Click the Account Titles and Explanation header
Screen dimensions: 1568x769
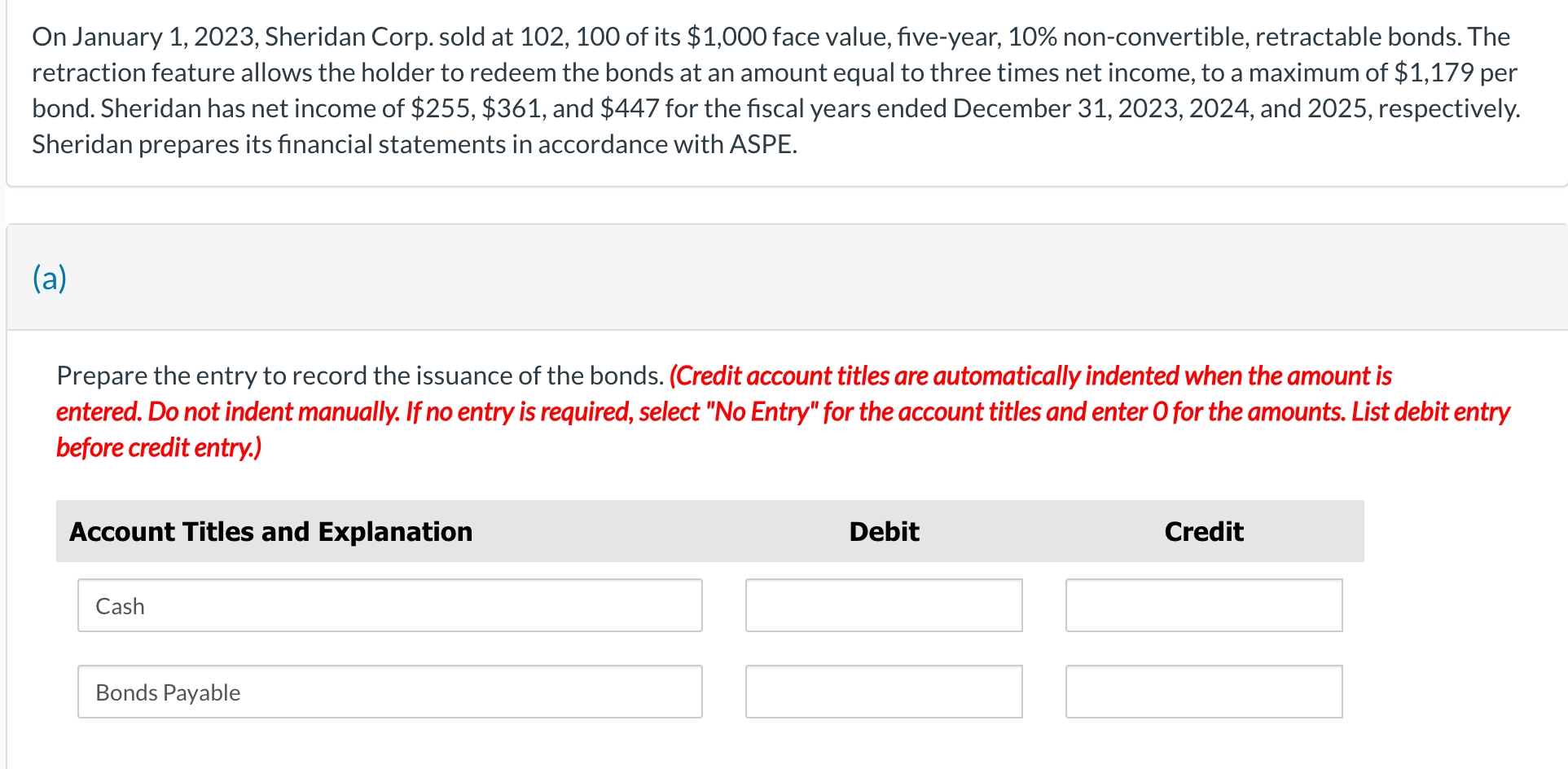tap(270, 531)
